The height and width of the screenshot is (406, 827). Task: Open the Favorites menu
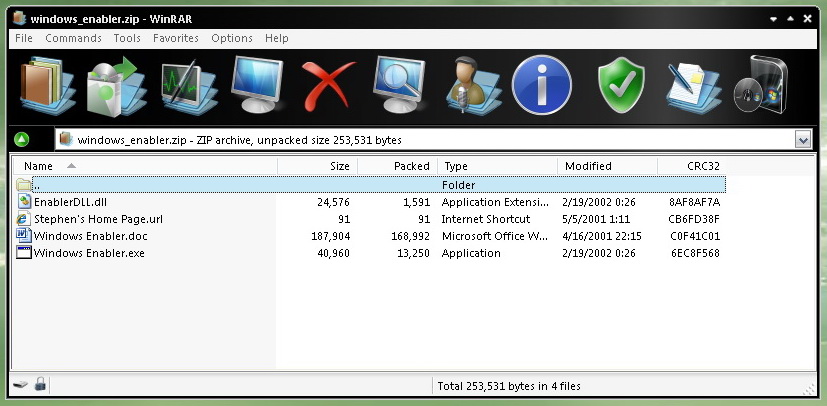[176, 38]
